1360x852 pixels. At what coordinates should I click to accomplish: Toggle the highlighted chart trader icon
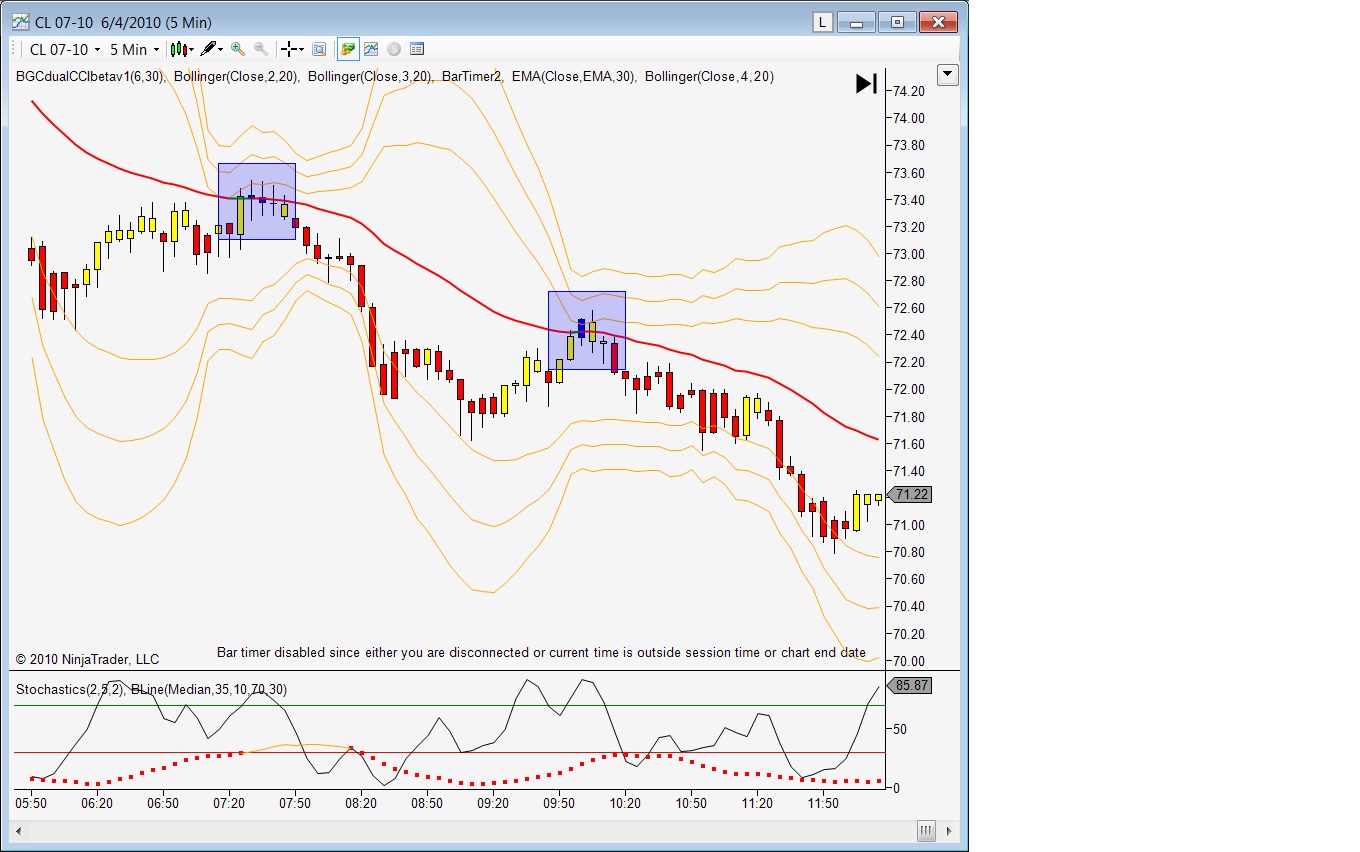[x=348, y=49]
